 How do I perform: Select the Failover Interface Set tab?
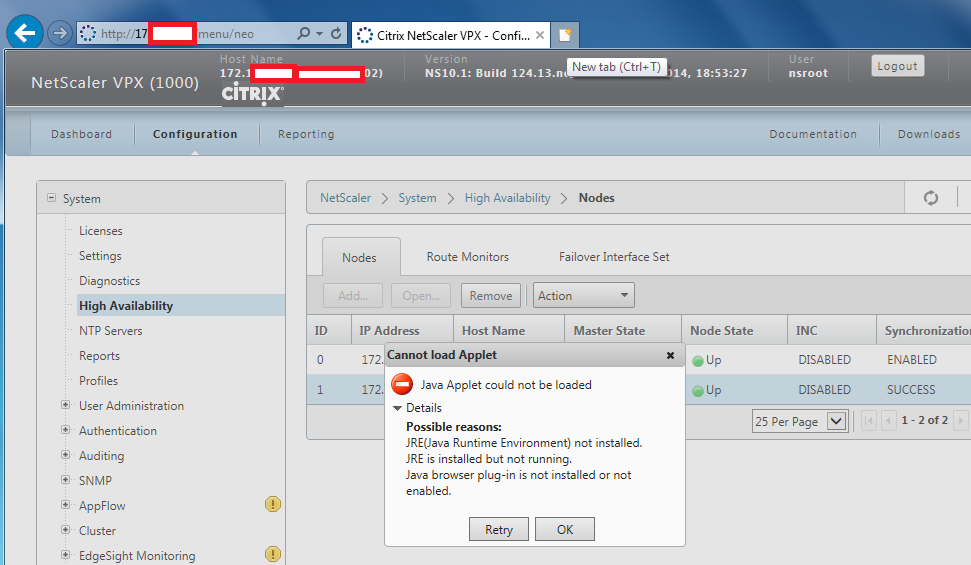[614, 256]
